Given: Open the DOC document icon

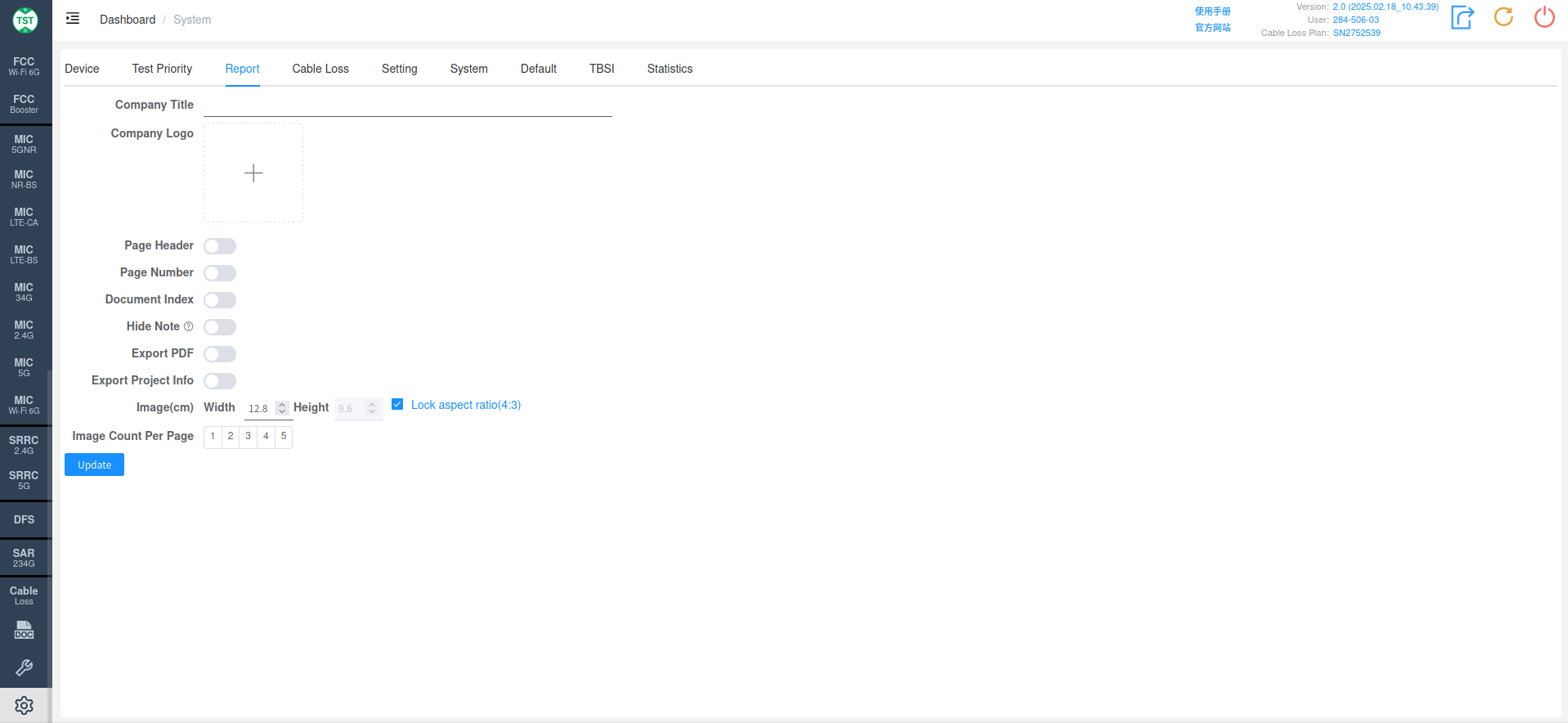Looking at the screenshot, I should (25, 630).
